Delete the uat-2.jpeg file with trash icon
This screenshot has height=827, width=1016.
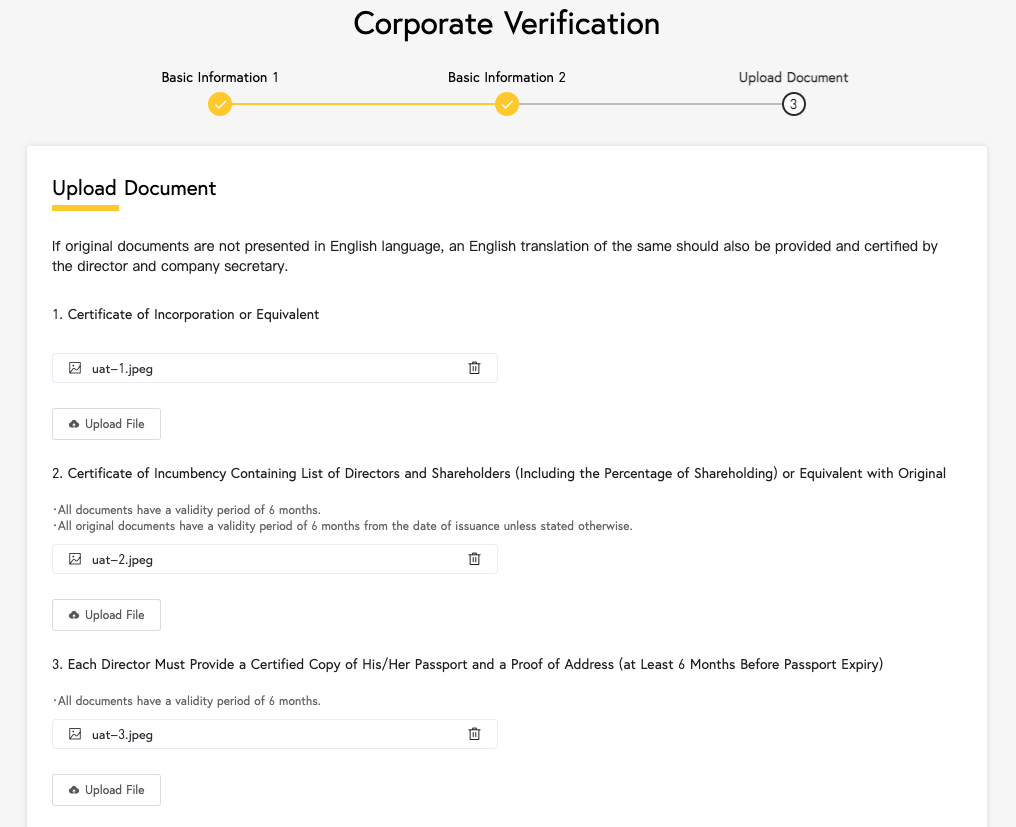[x=474, y=559]
